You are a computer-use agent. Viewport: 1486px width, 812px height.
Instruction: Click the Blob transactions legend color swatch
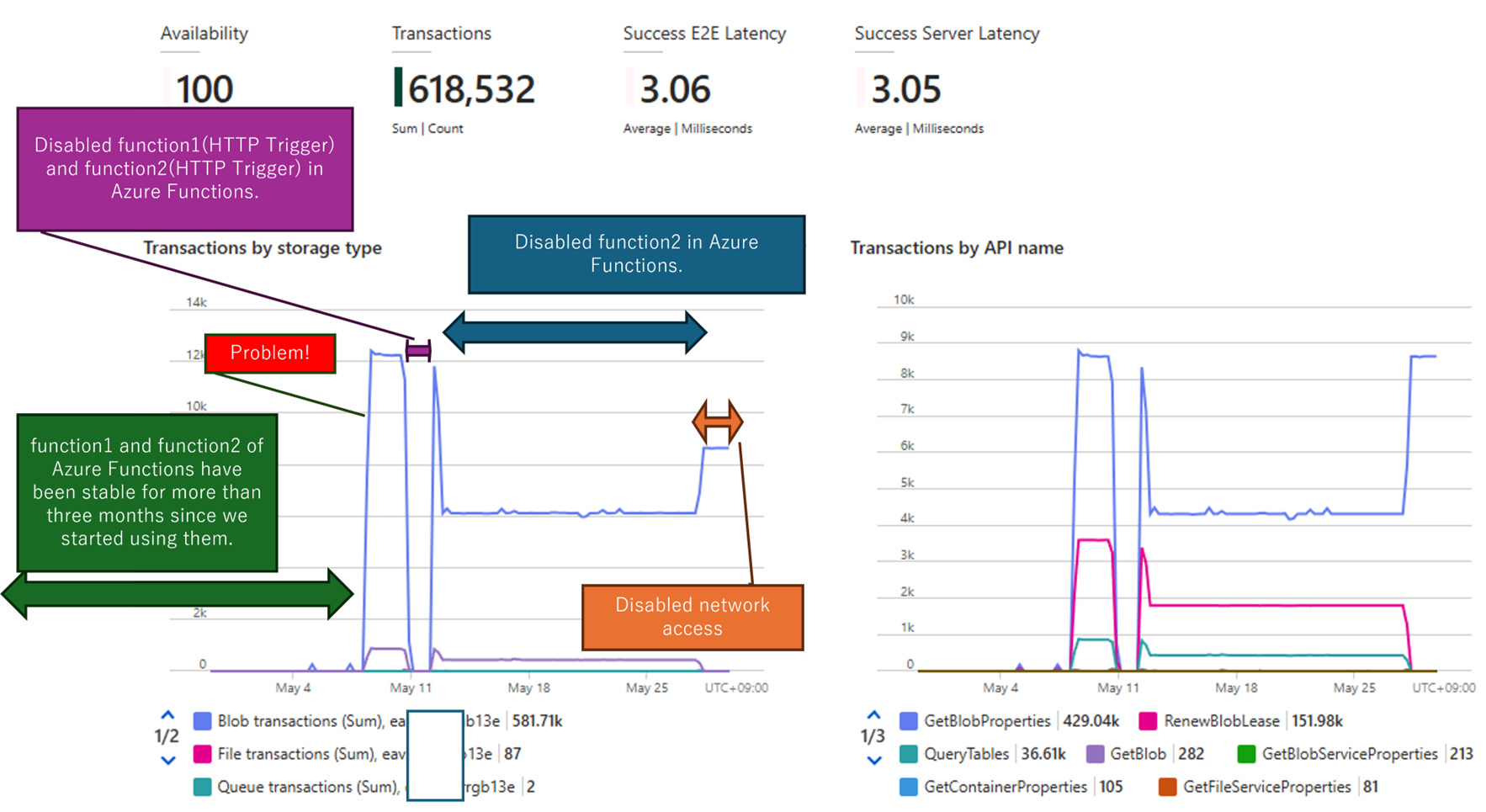click(202, 721)
